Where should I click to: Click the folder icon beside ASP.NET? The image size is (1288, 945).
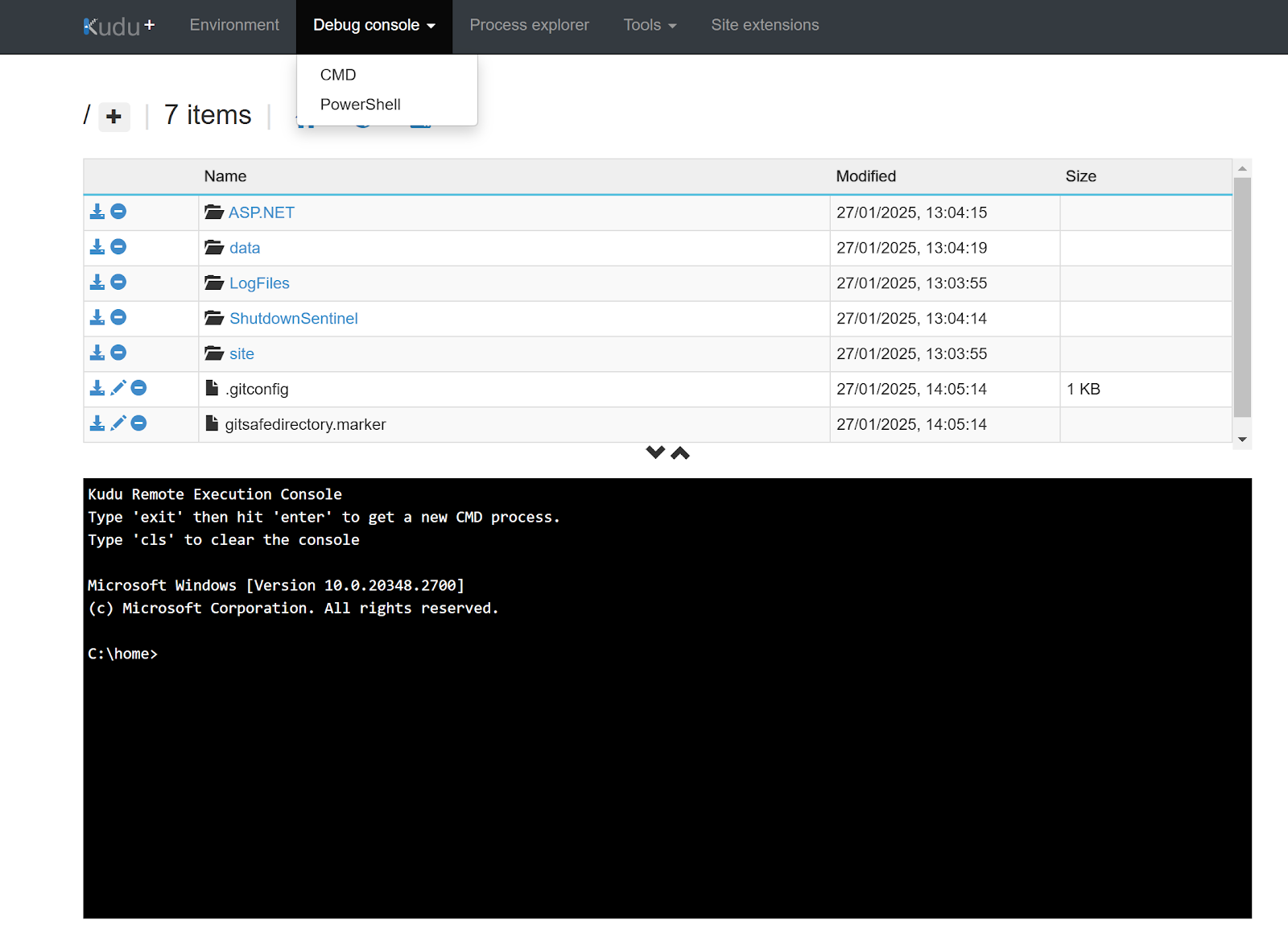214,212
